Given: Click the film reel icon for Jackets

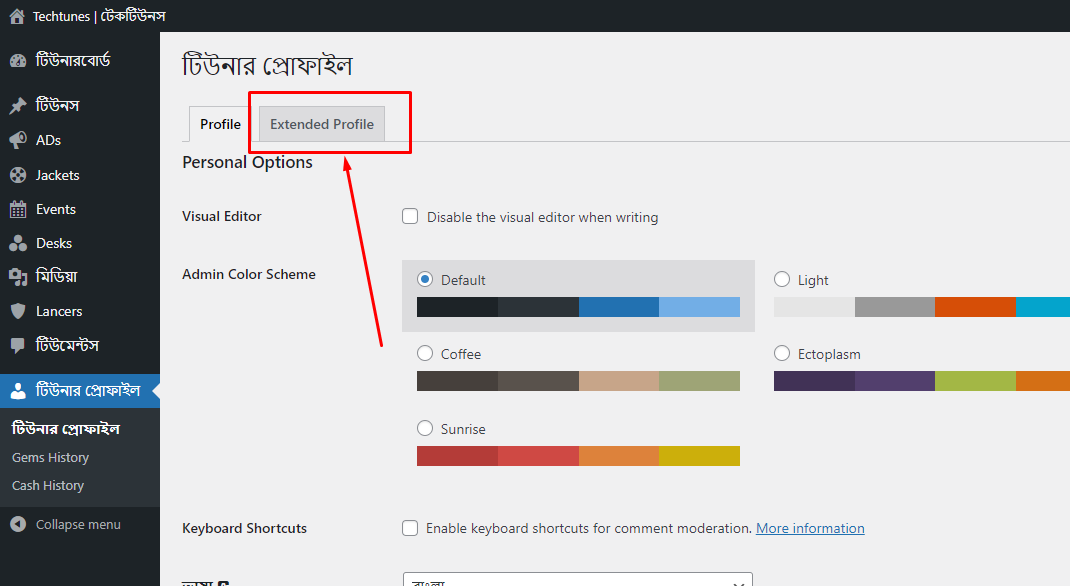Looking at the screenshot, I should click(x=18, y=175).
